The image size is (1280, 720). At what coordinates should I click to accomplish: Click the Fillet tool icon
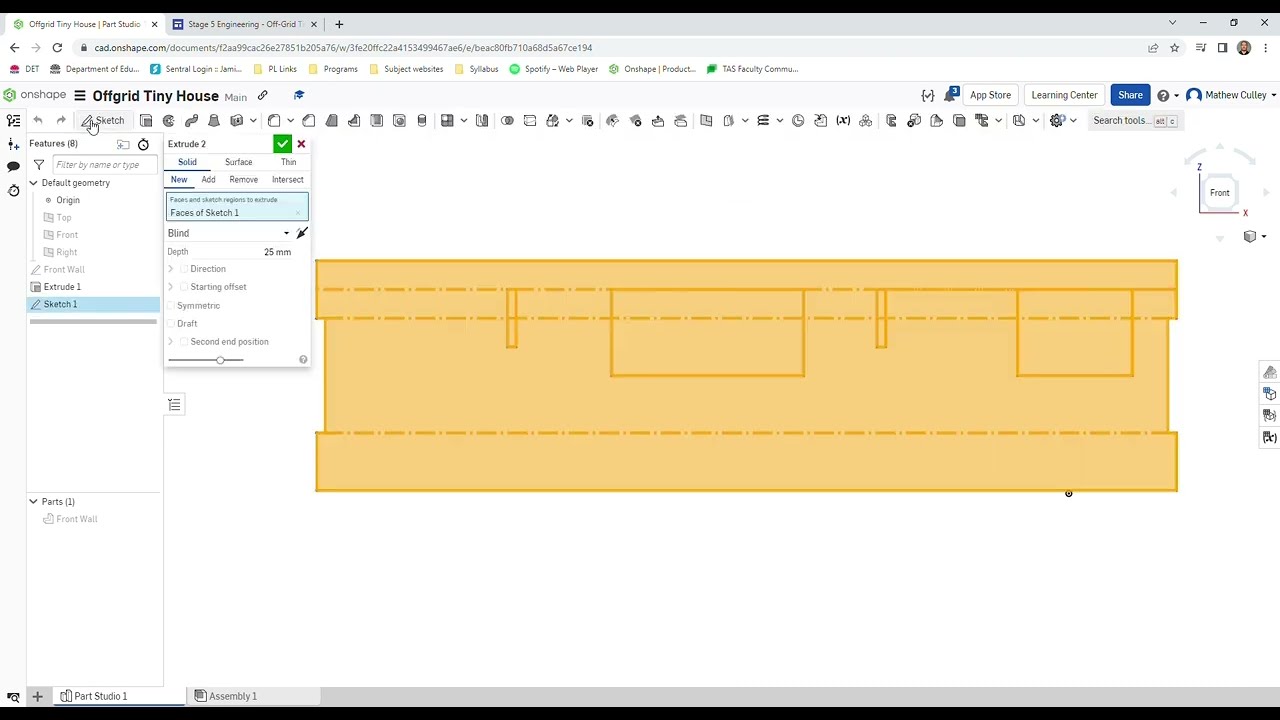coord(273,120)
